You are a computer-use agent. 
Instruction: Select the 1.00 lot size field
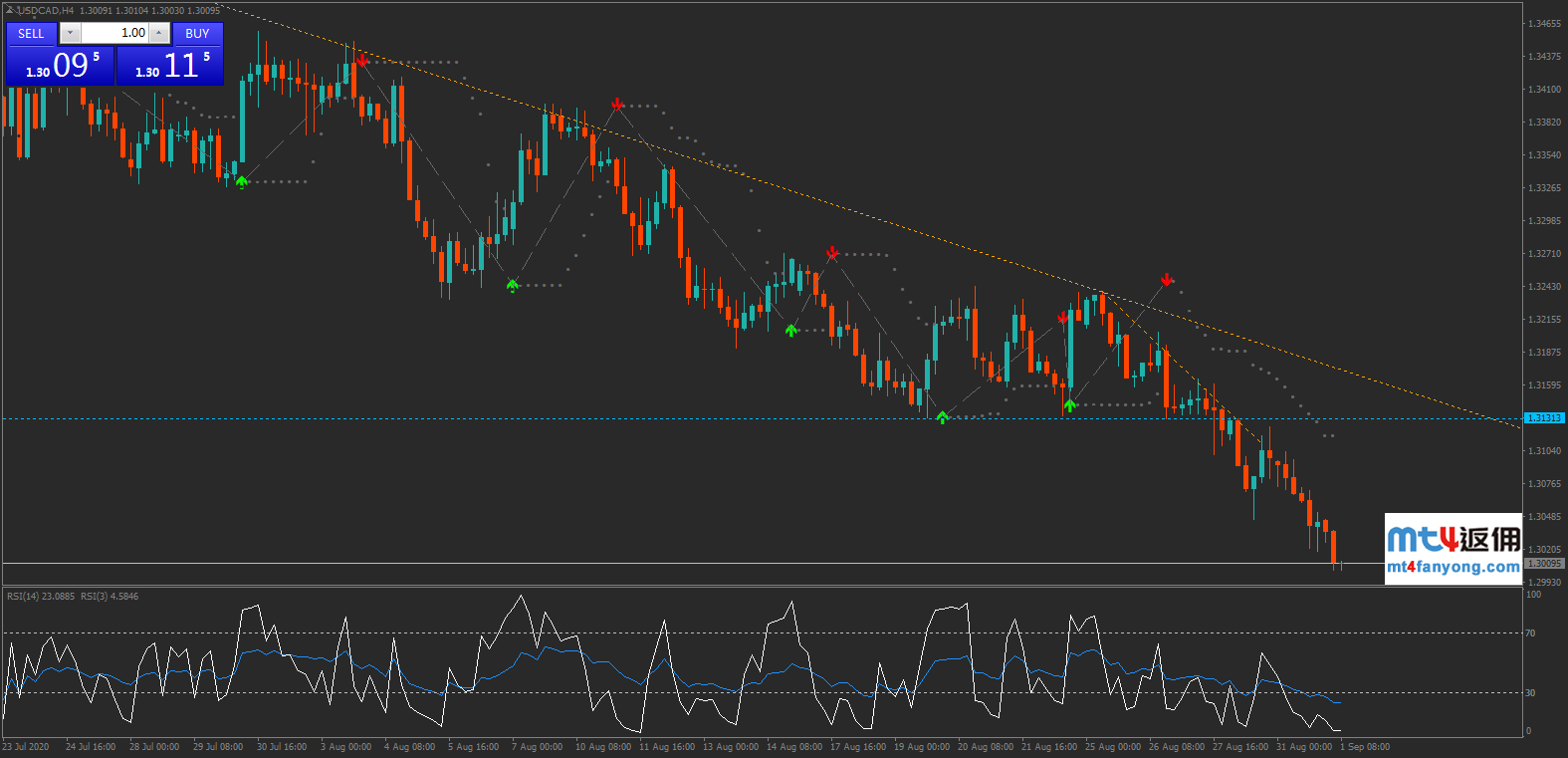click(114, 33)
